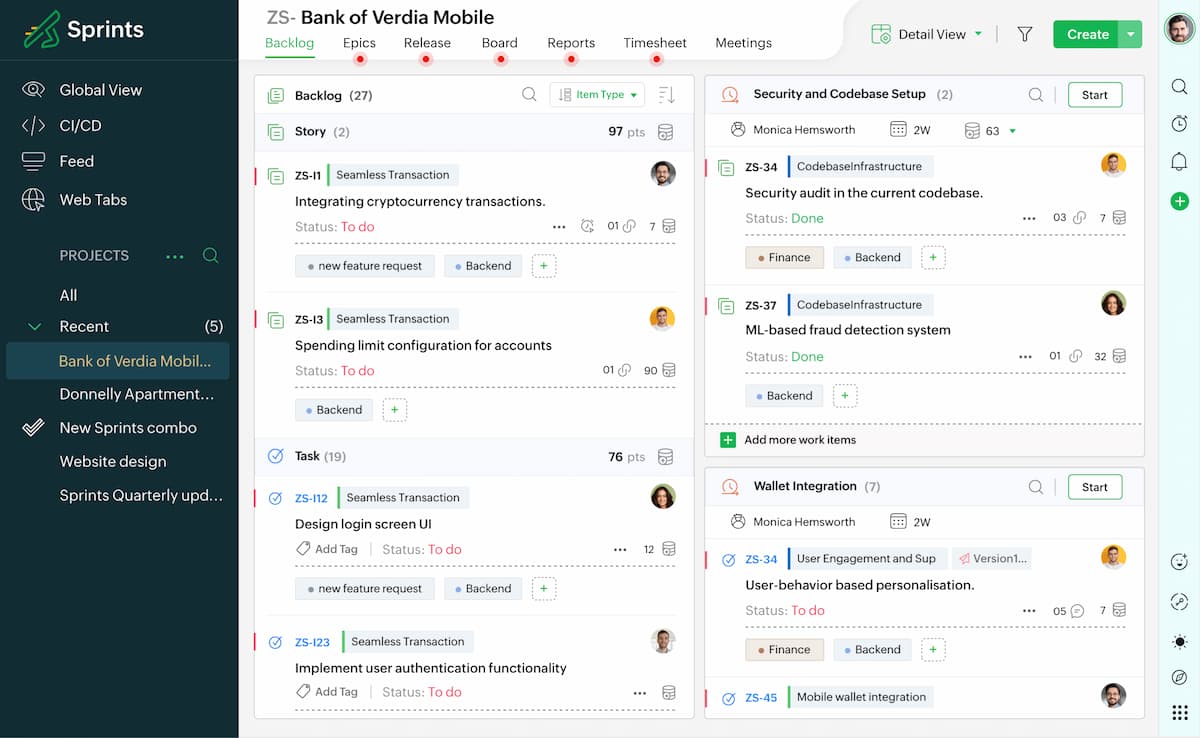Screen dimensions: 1200x738
Task: Click the green Create button
Action: tap(1086, 34)
